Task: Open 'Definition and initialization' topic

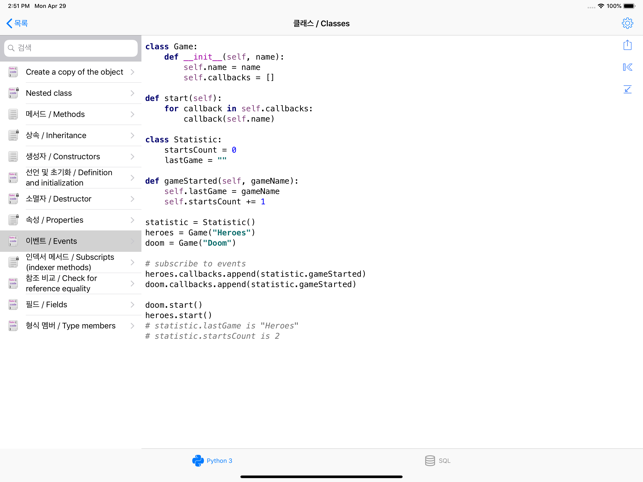Action: click(x=71, y=178)
